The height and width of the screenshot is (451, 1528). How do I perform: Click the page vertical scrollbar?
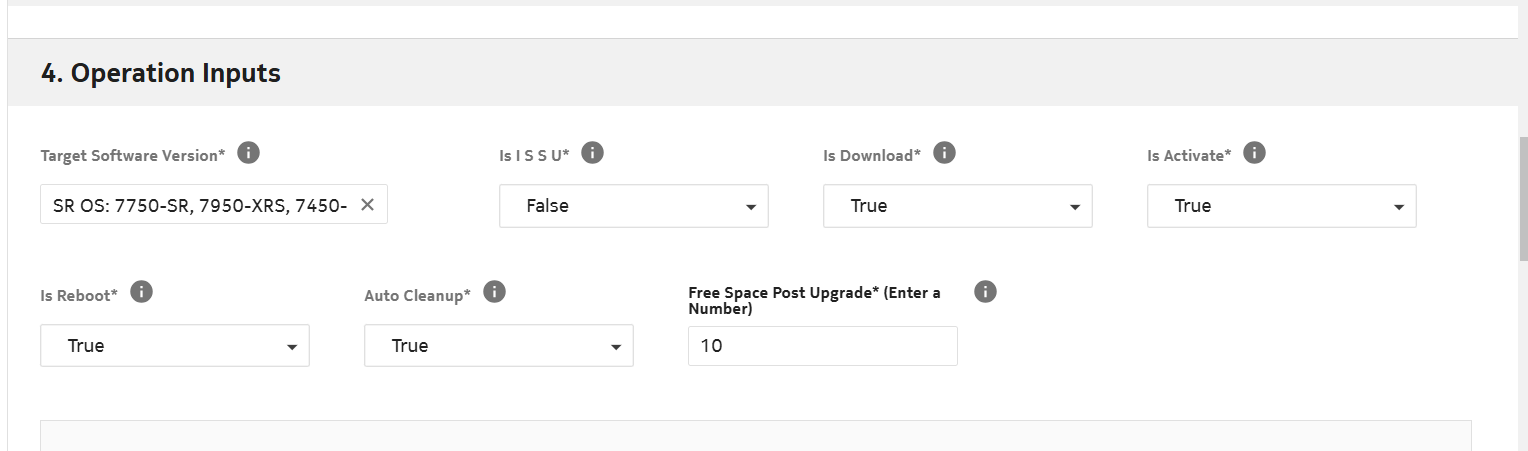click(1522, 200)
